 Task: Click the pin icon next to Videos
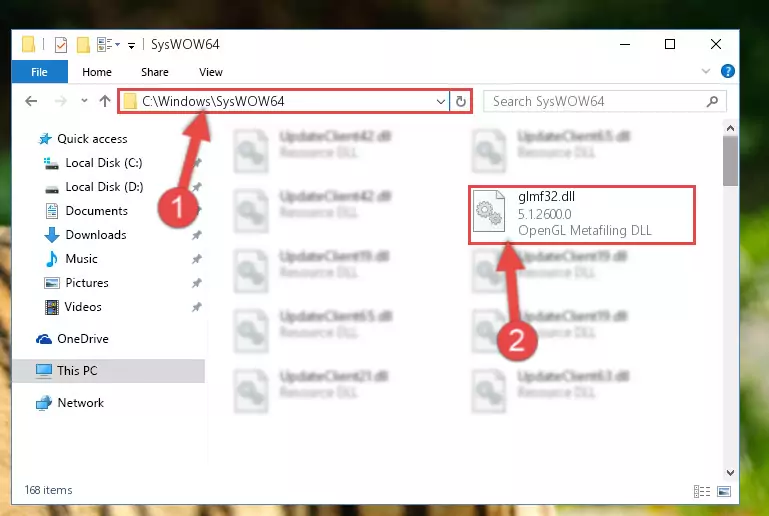[x=196, y=307]
